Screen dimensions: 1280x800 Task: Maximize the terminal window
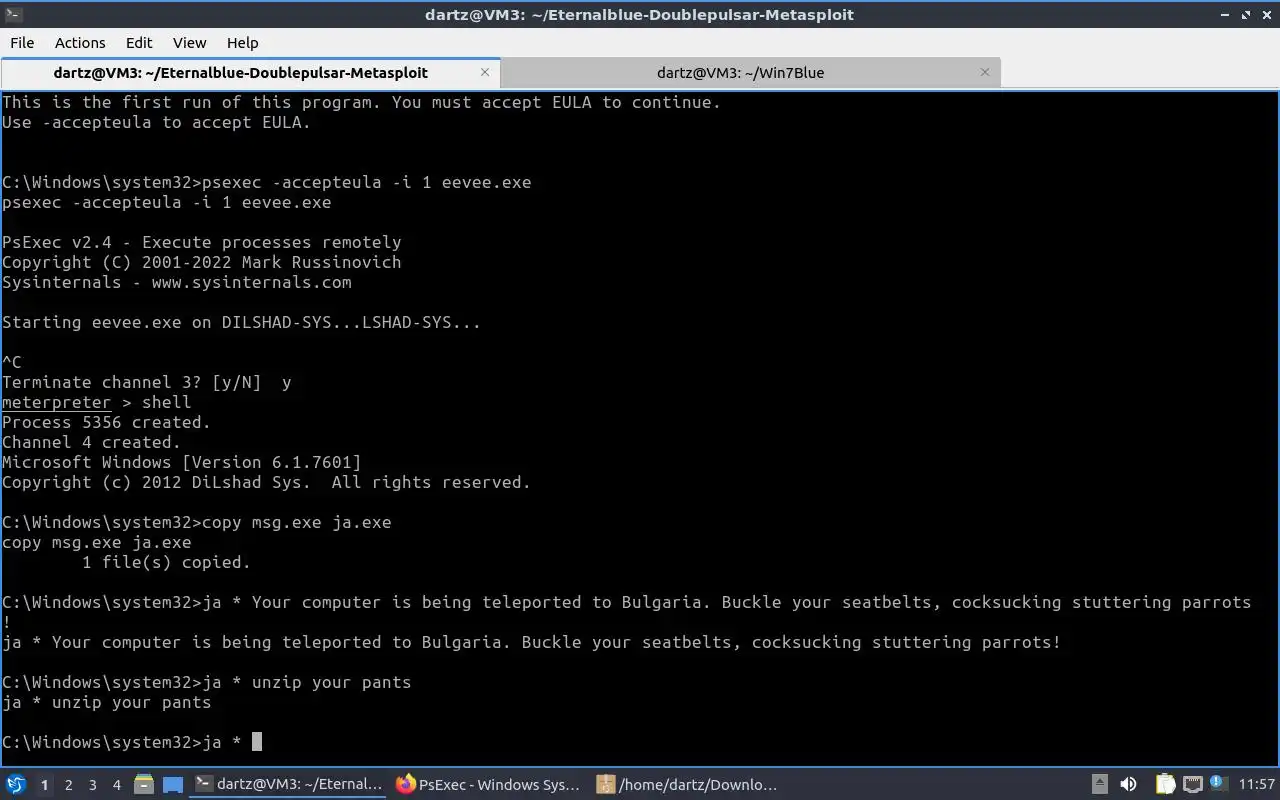[1246, 14]
